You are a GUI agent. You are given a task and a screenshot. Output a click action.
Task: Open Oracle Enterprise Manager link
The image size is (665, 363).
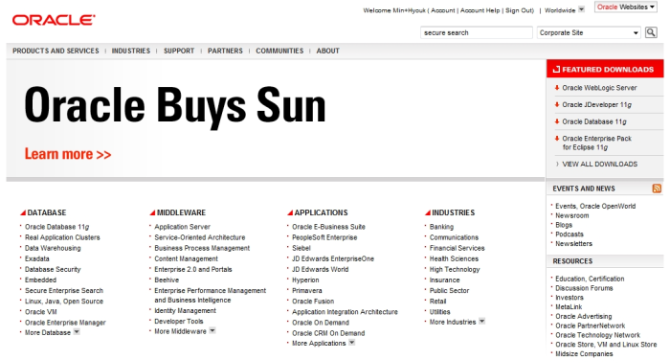coord(65,323)
